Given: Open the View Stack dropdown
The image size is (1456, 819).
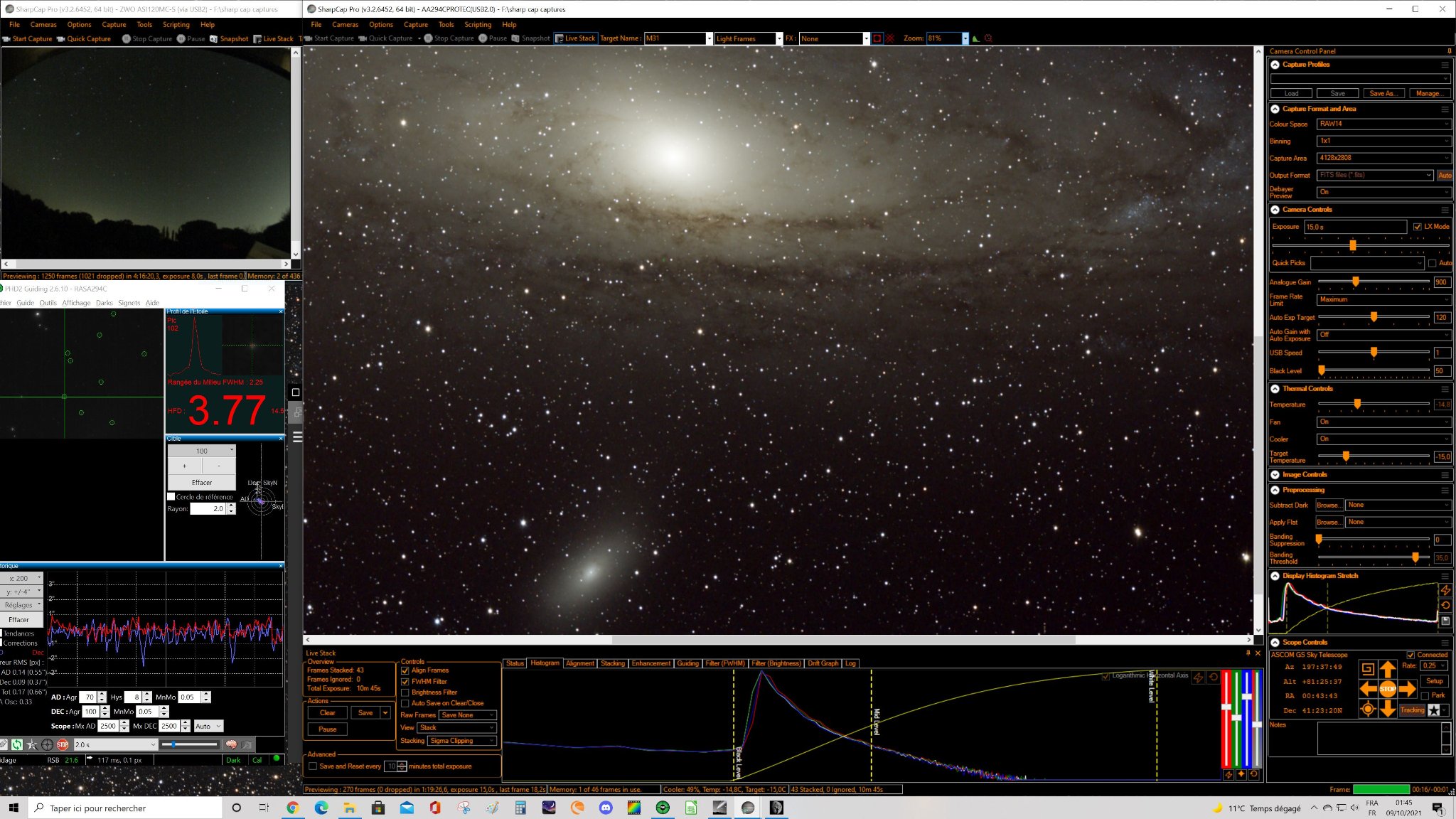Looking at the screenshot, I should 456,728.
